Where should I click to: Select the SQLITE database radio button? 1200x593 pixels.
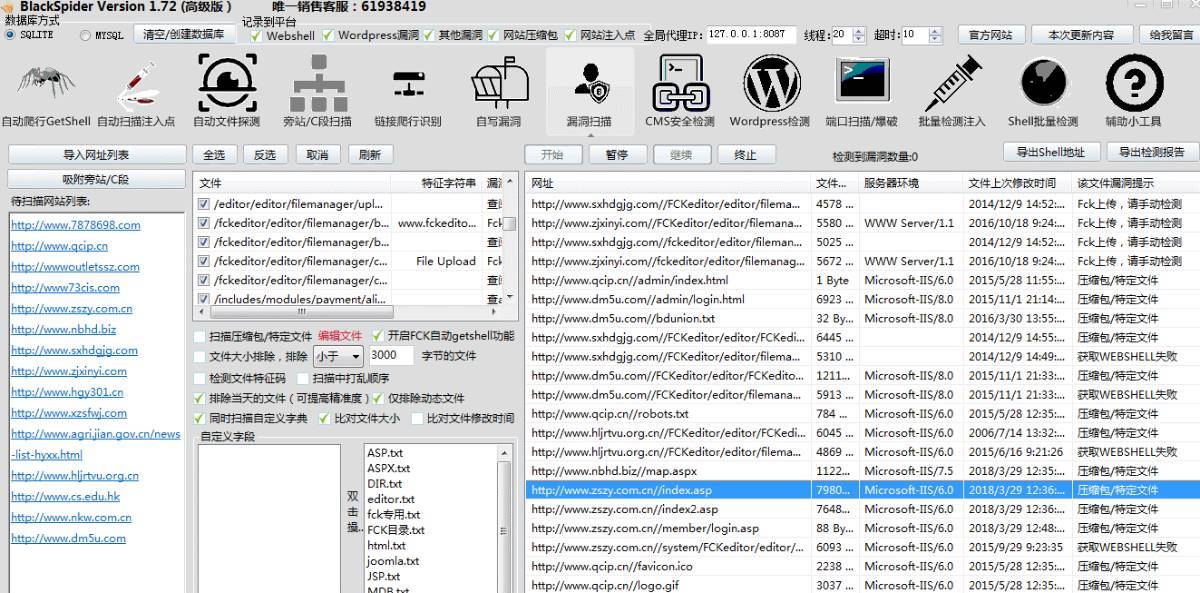[11, 34]
